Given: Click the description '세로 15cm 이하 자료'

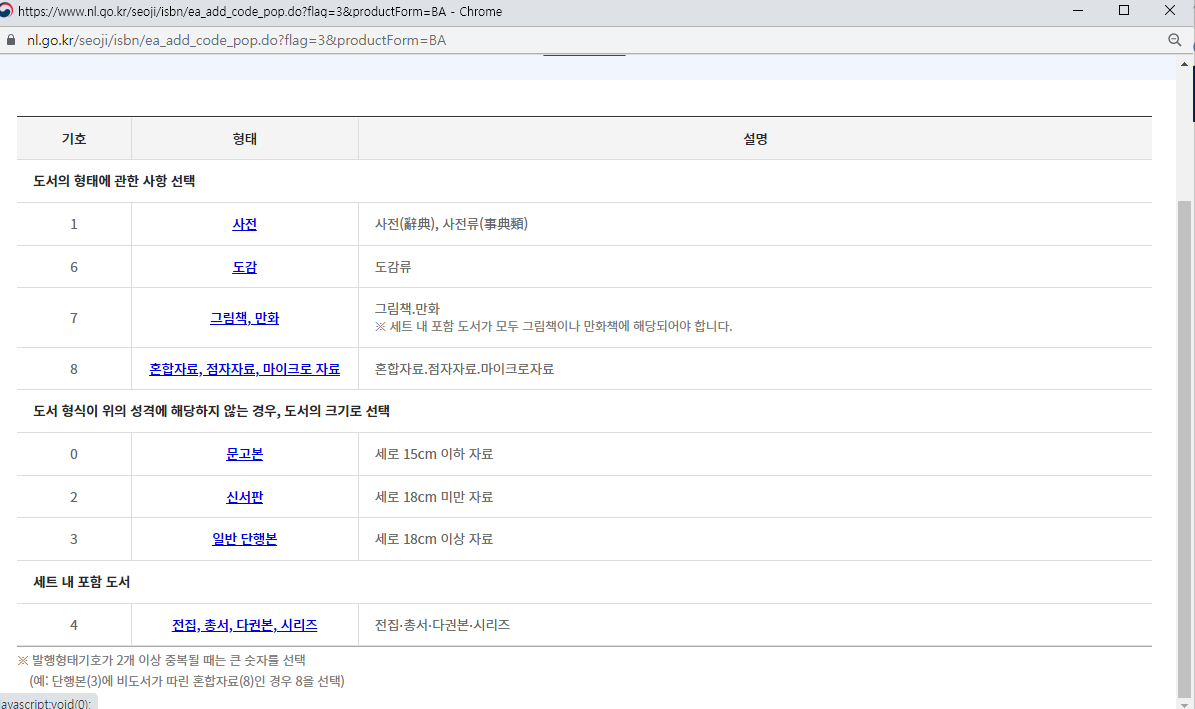Looking at the screenshot, I should [434, 454].
